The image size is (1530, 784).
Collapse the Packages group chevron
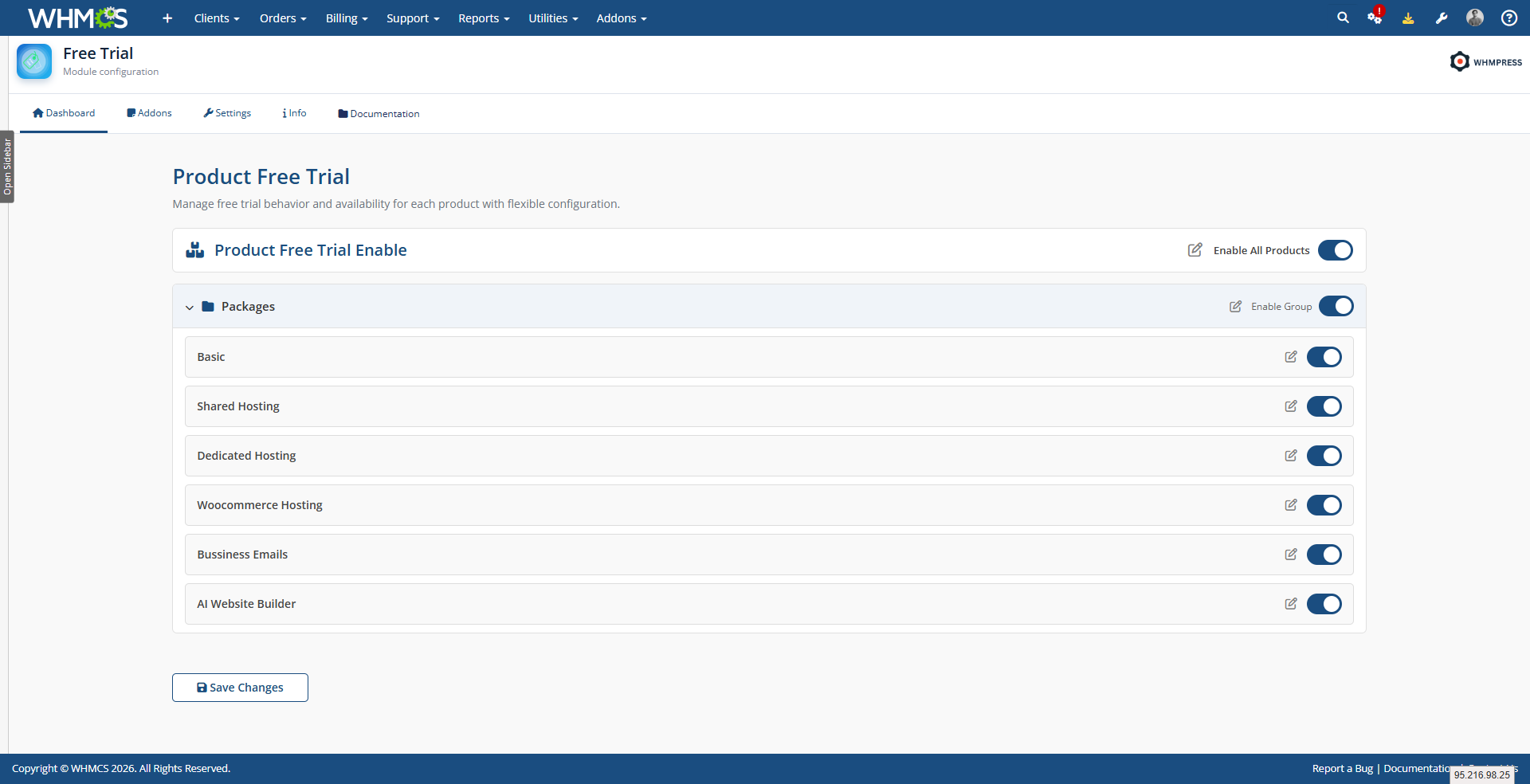point(190,307)
